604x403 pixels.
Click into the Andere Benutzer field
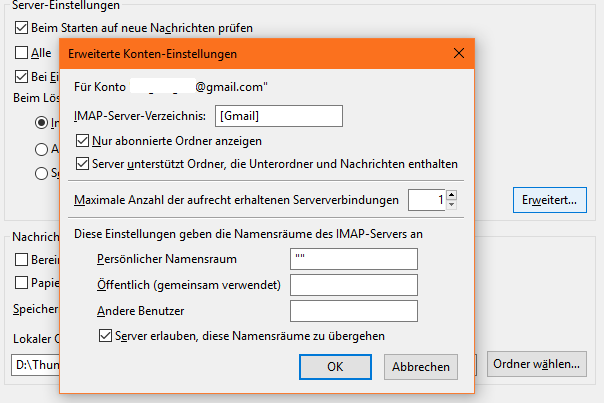point(353,312)
